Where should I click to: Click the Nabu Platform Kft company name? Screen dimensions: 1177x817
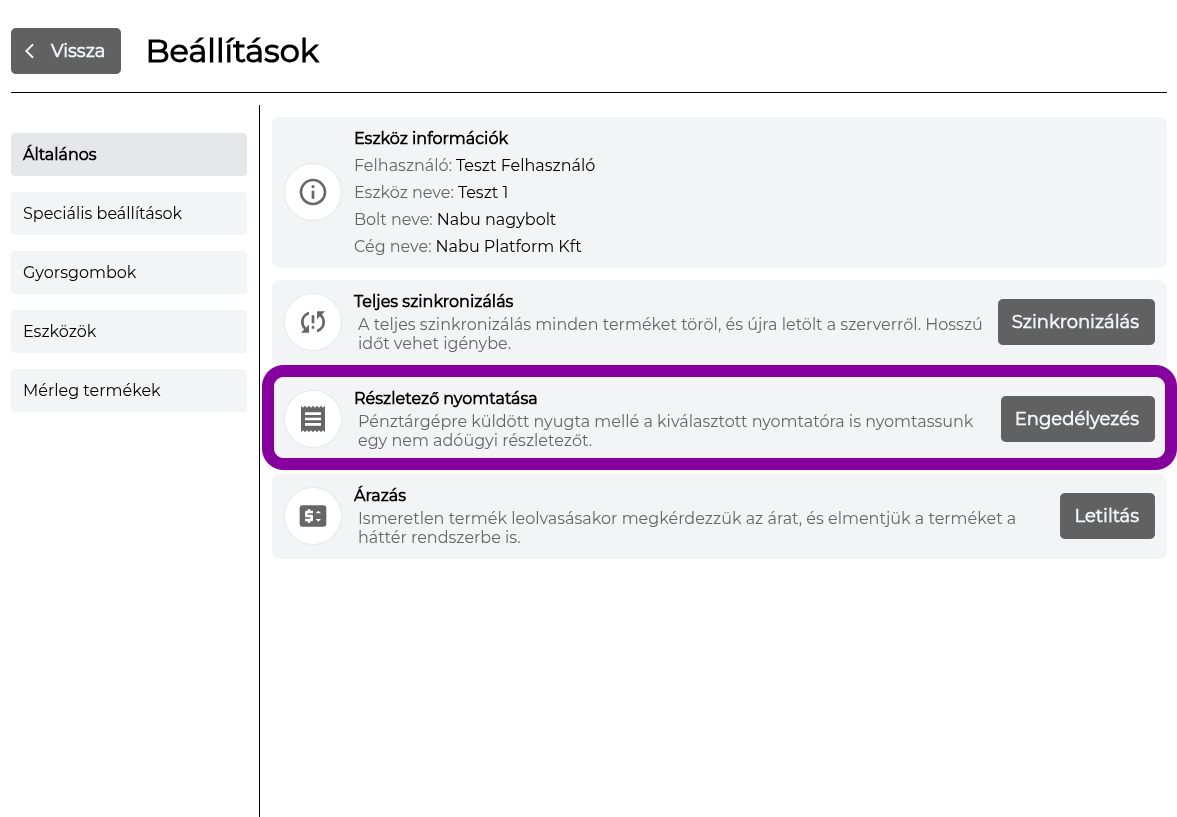(508, 246)
